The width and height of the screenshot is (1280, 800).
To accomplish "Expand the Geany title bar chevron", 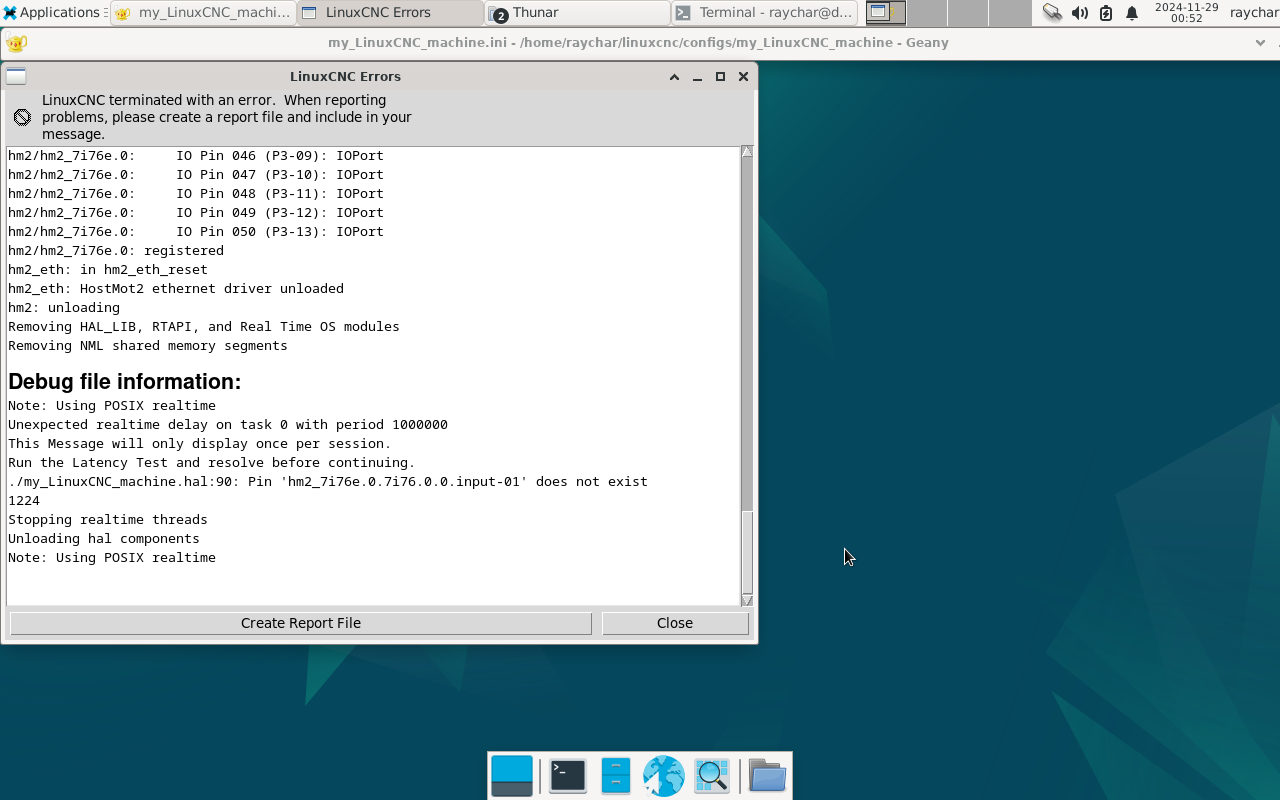I will (1260, 43).
